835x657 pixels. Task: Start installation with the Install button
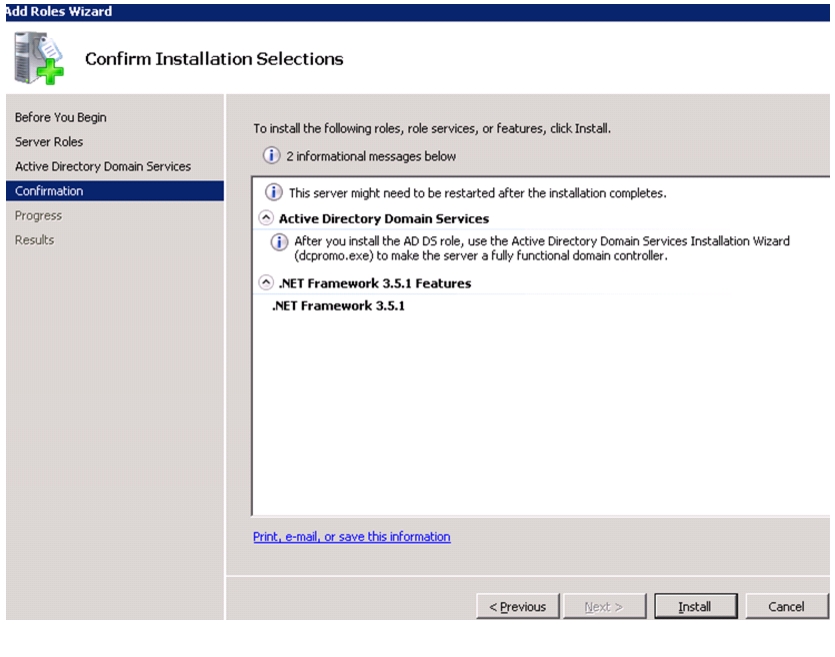pos(695,606)
